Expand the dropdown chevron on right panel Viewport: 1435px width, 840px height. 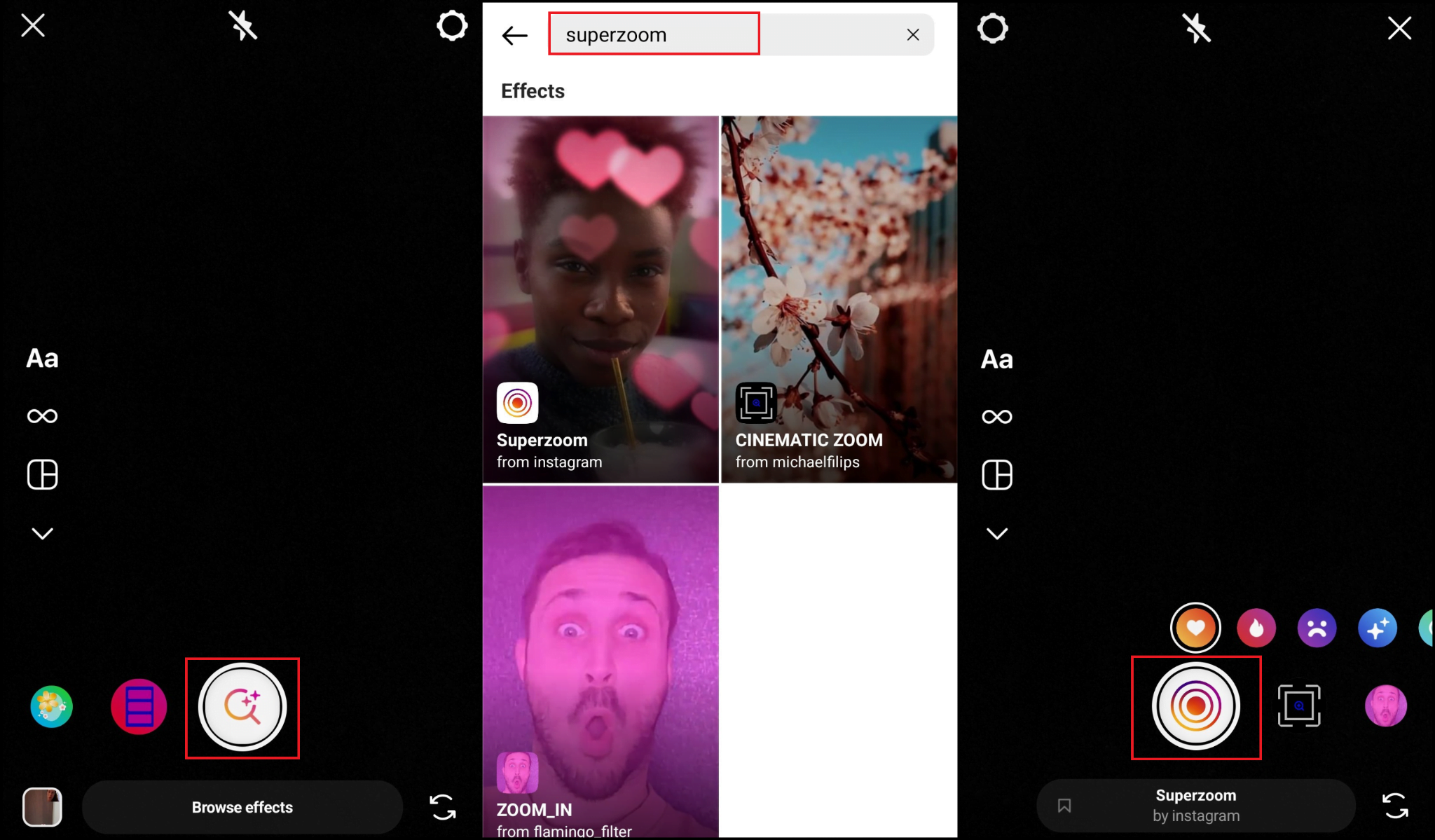[x=998, y=532]
